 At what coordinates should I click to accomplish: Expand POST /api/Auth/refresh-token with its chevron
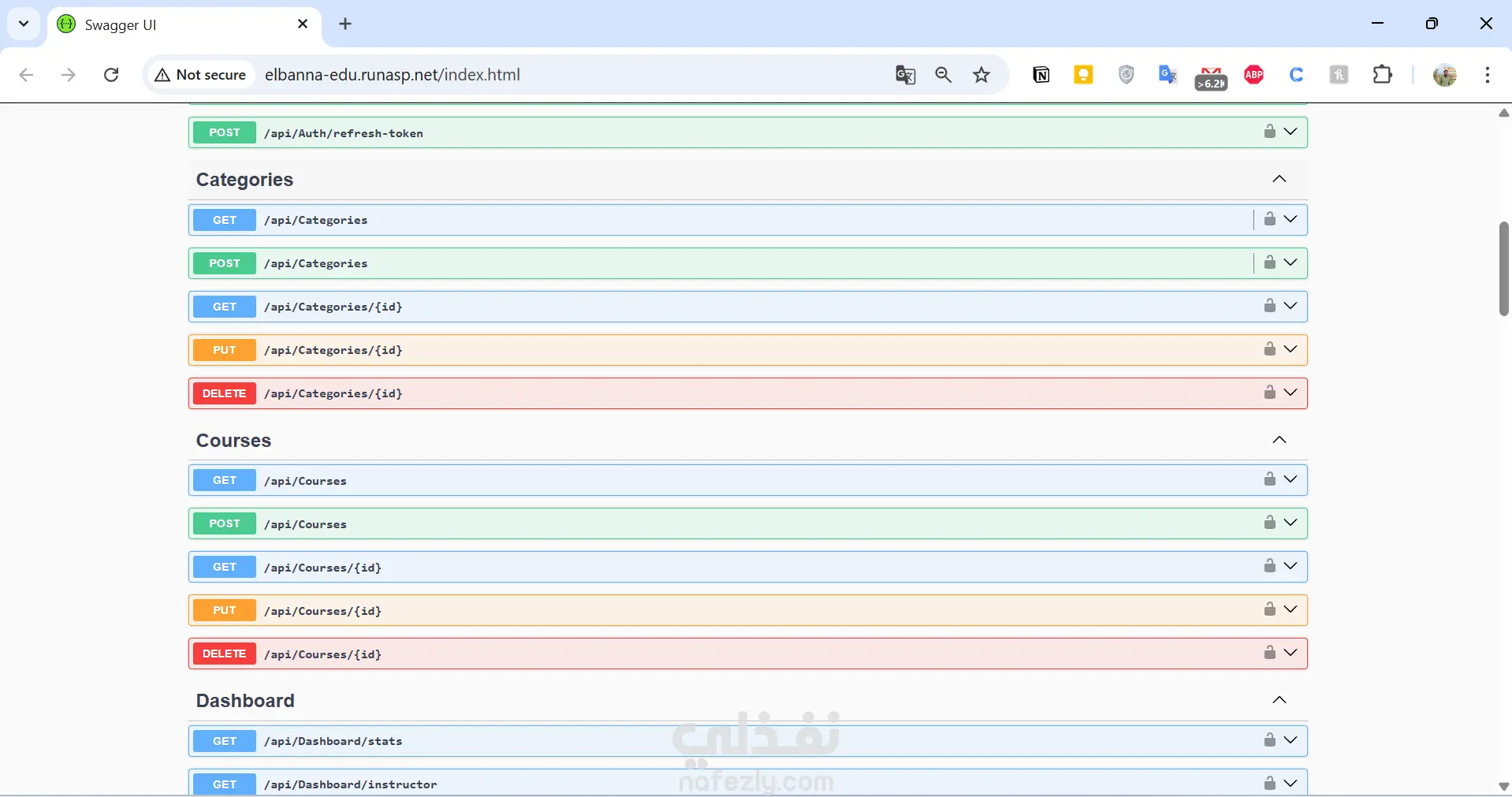(x=1290, y=132)
